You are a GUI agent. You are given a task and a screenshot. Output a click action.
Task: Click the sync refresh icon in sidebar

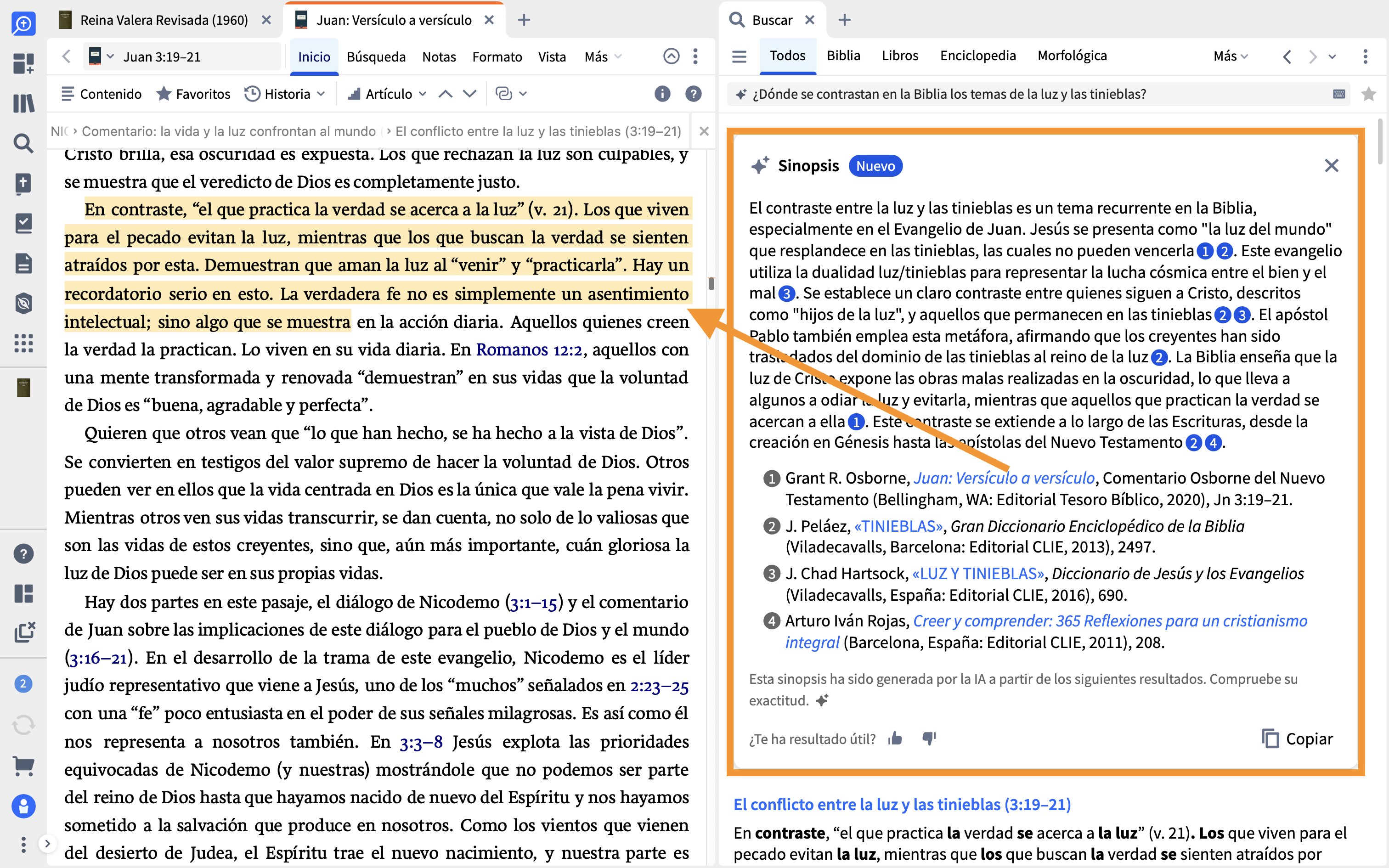coord(23,725)
